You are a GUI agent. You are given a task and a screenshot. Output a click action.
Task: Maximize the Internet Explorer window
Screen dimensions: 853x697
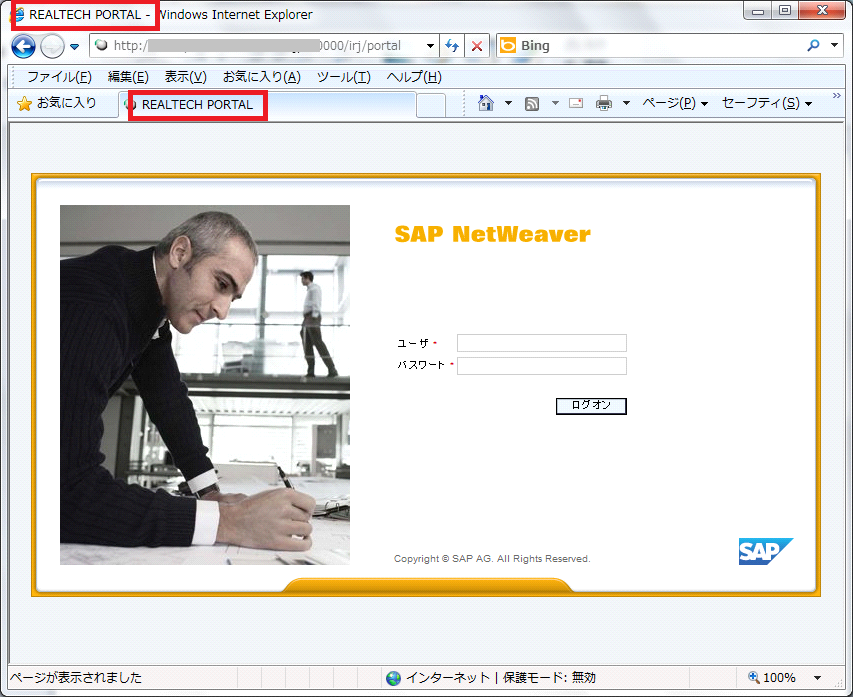pos(785,11)
